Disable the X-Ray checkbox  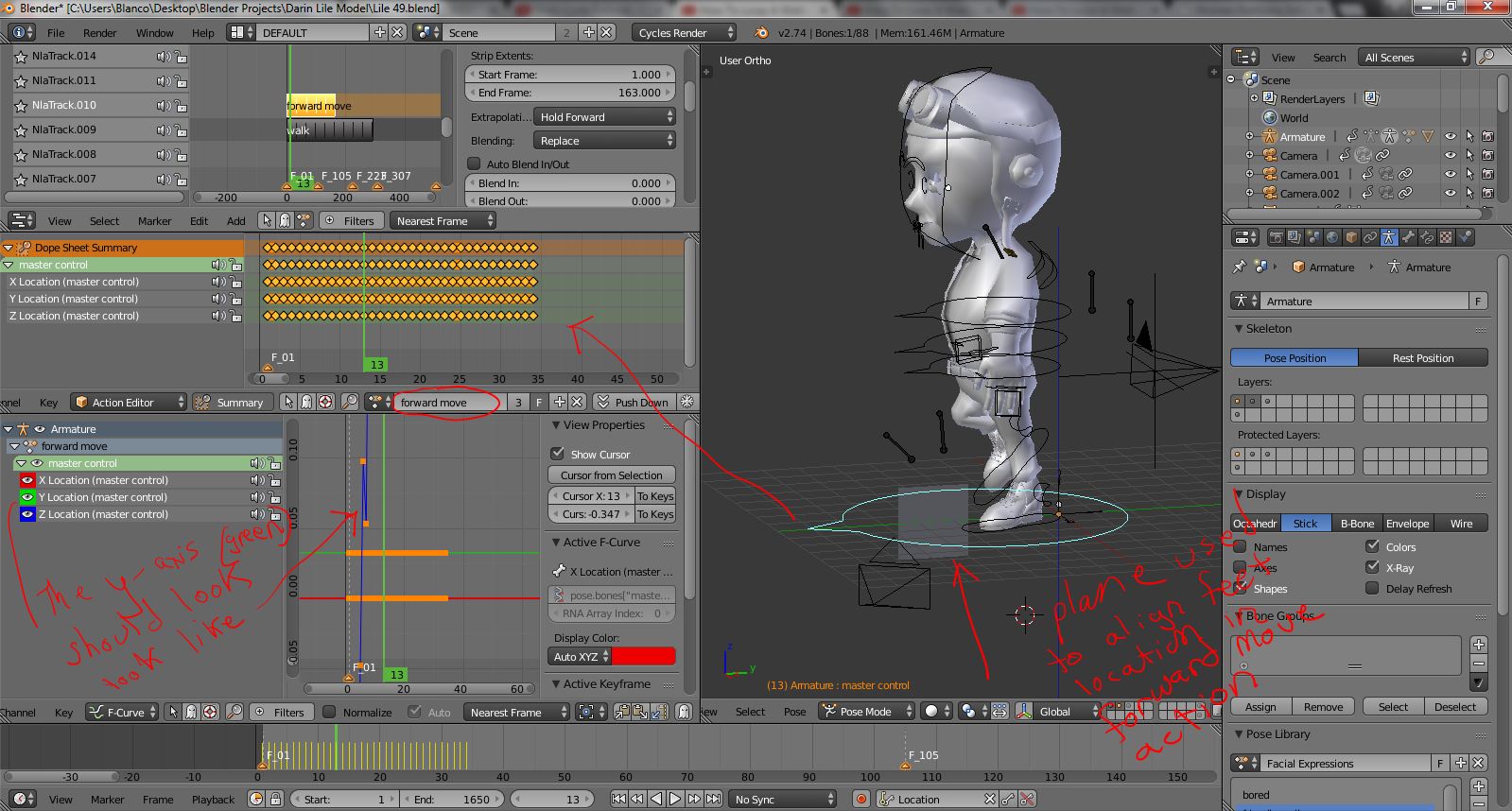(x=1372, y=567)
